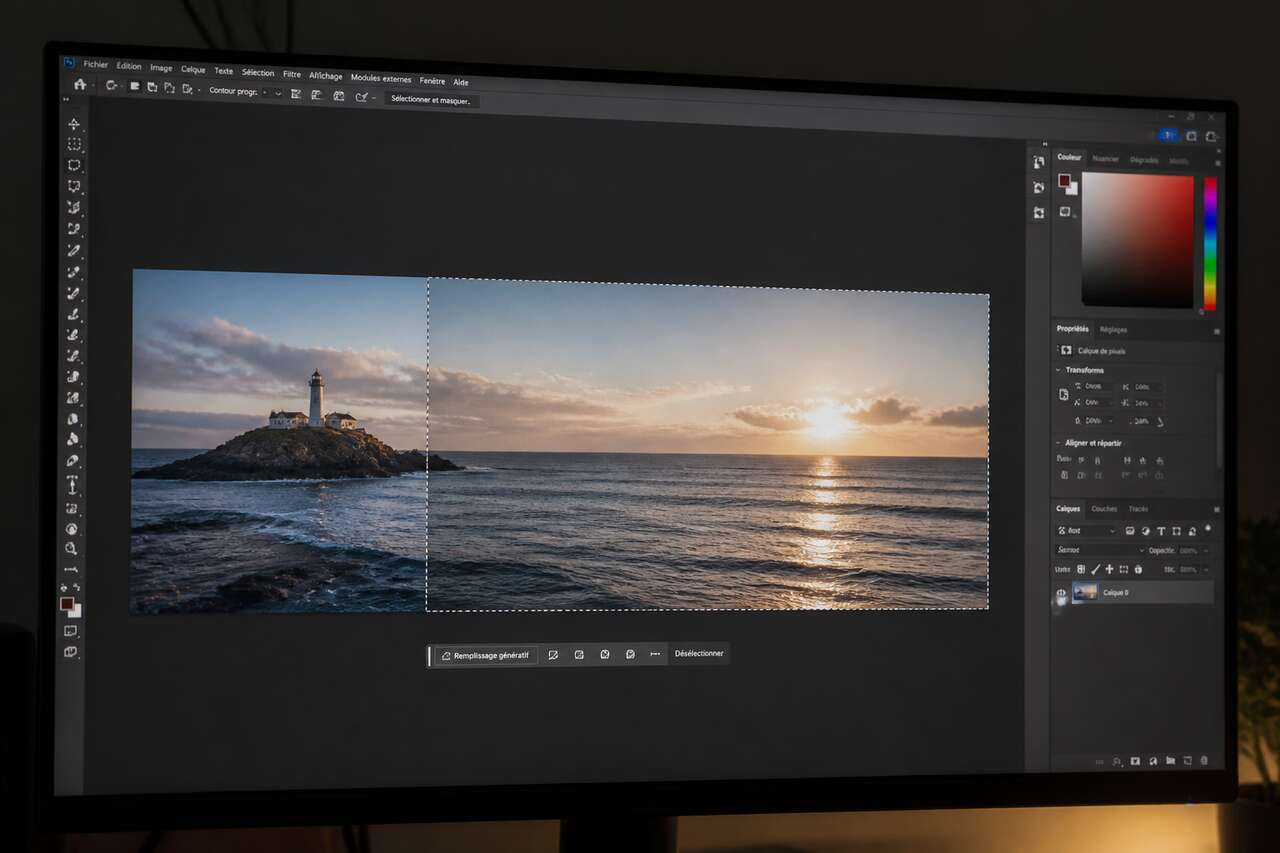The width and height of the screenshot is (1280, 853).
Task: Toggle visibility eye of Calque 0
Action: tap(1061, 593)
